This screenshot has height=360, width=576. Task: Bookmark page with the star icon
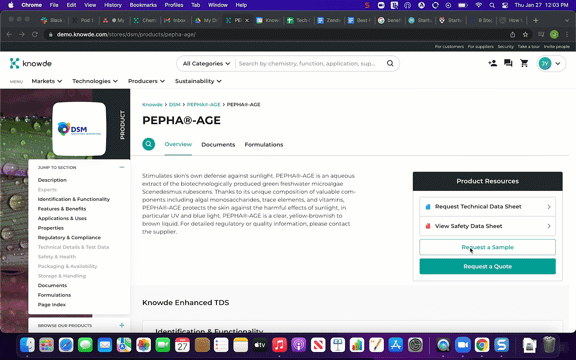coord(525,35)
